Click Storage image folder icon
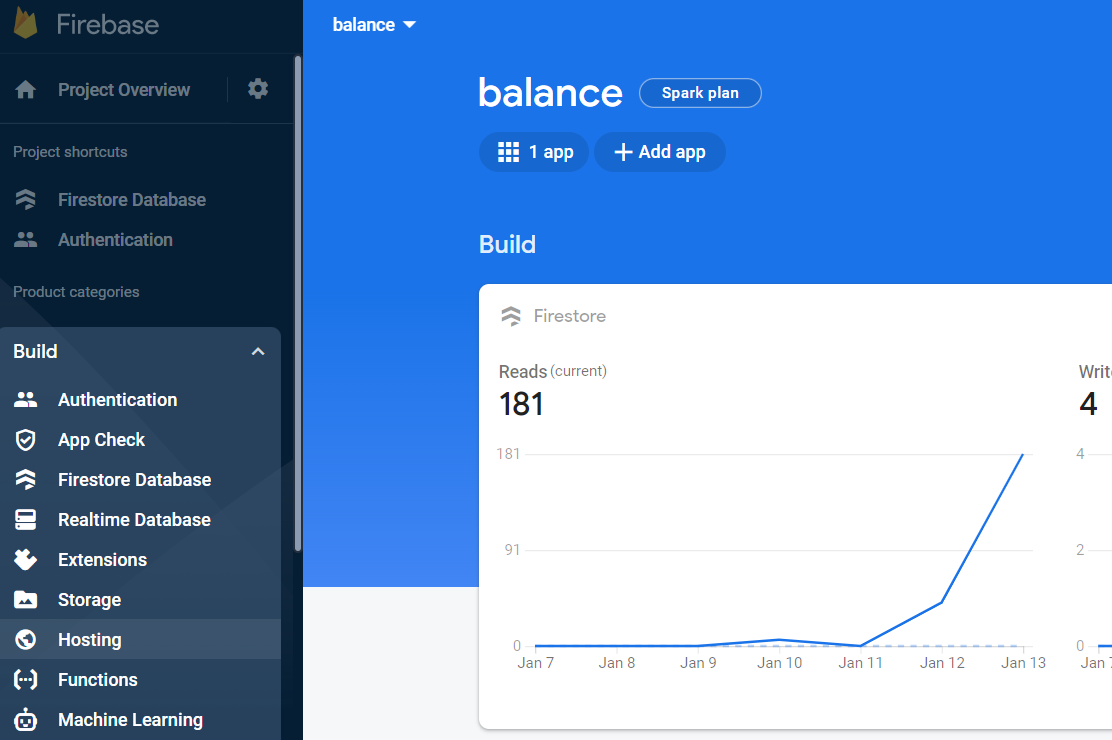Screen dimensions: 1112x740 pyautogui.click(x=26, y=600)
